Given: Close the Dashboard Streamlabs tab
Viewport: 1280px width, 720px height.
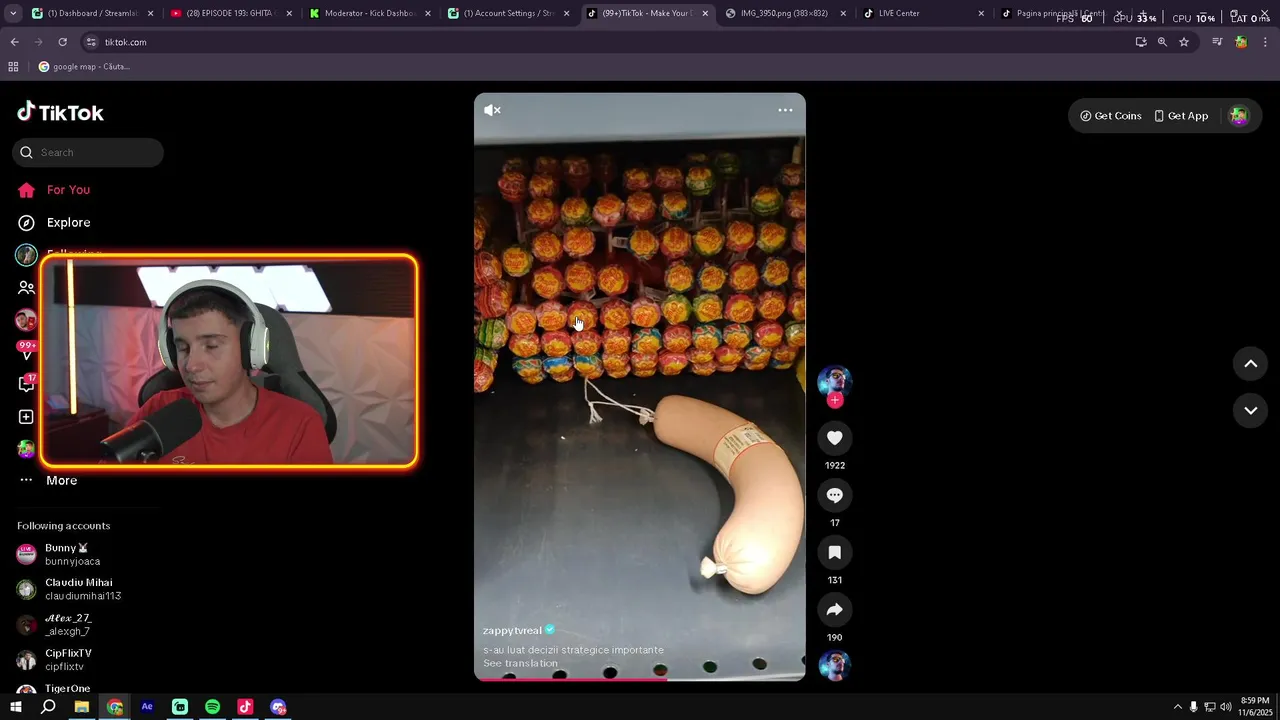Looking at the screenshot, I should pos(151,13).
